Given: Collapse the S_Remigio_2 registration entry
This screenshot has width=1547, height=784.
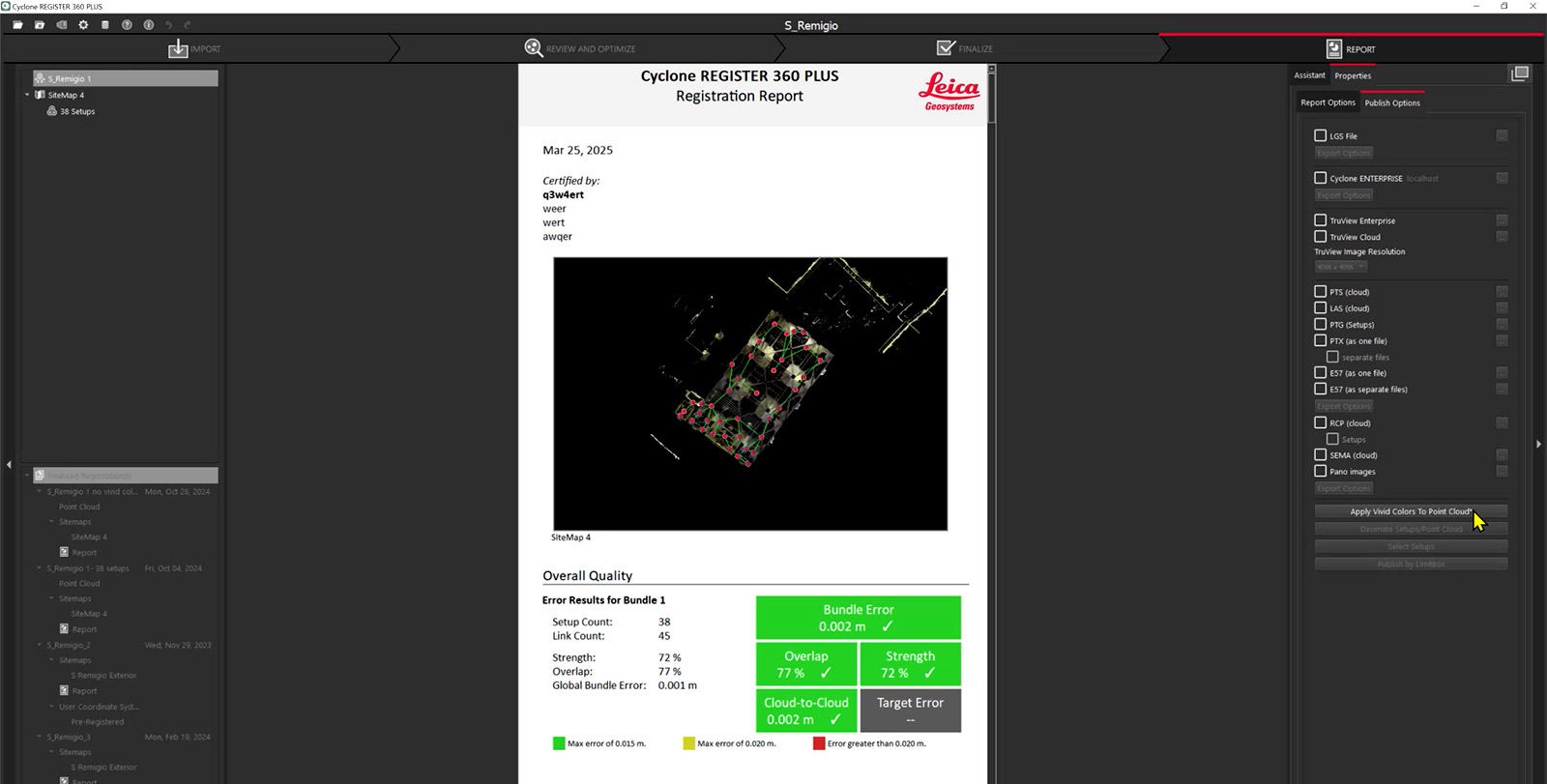Looking at the screenshot, I should [40, 645].
